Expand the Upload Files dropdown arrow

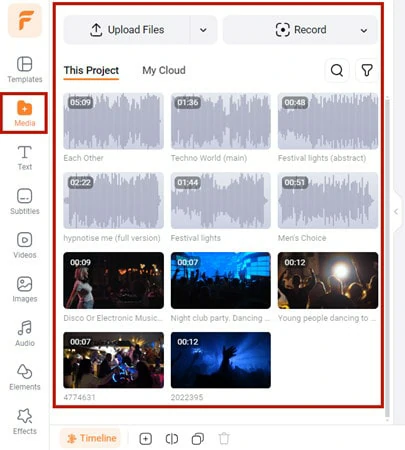pyautogui.click(x=203, y=30)
